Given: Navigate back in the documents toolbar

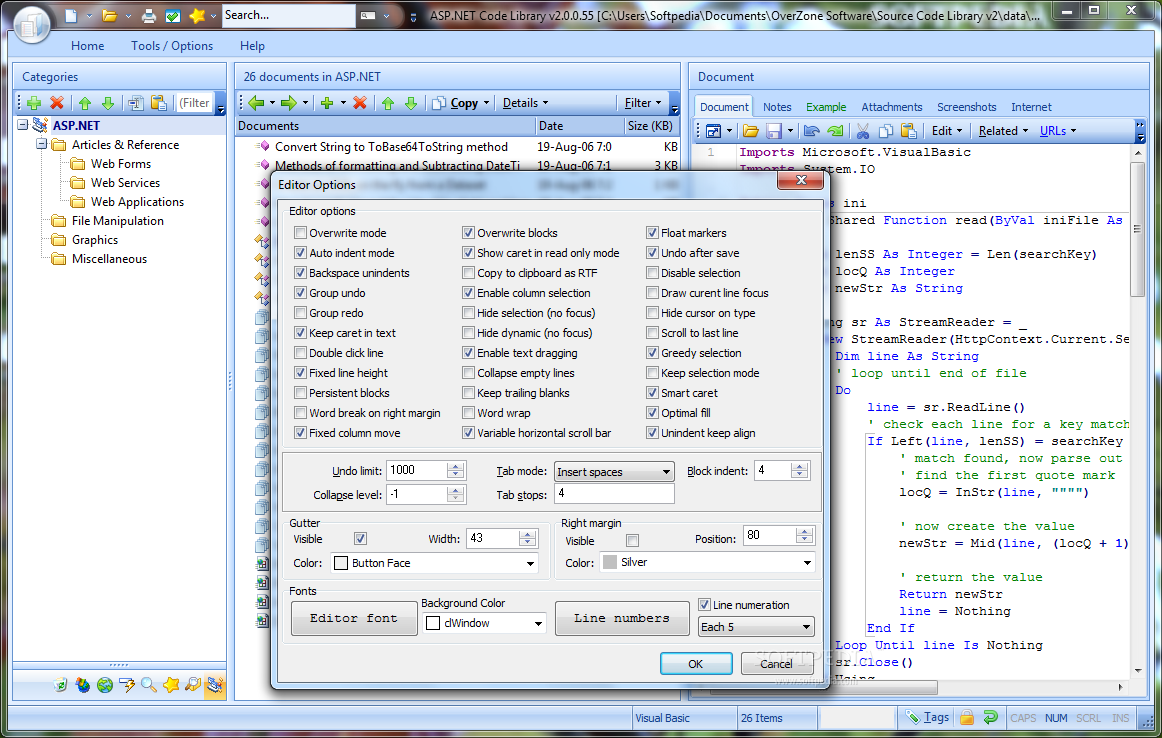Looking at the screenshot, I should (x=256, y=103).
